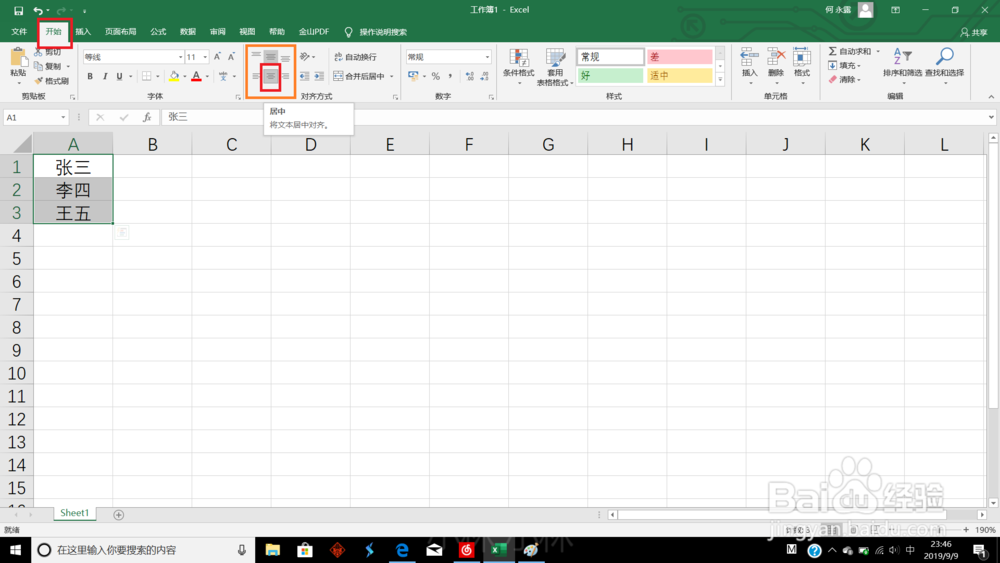Apply the yellow fill color bucket
Screen dimensions: 1000x563
coord(174,77)
